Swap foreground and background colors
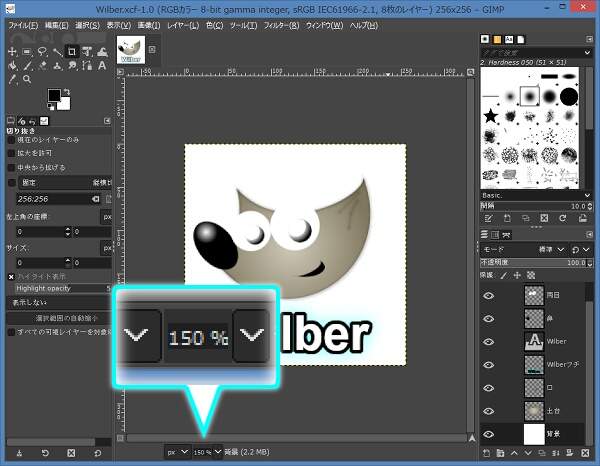Viewport: 600px width, 466px height. click(67, 92)
